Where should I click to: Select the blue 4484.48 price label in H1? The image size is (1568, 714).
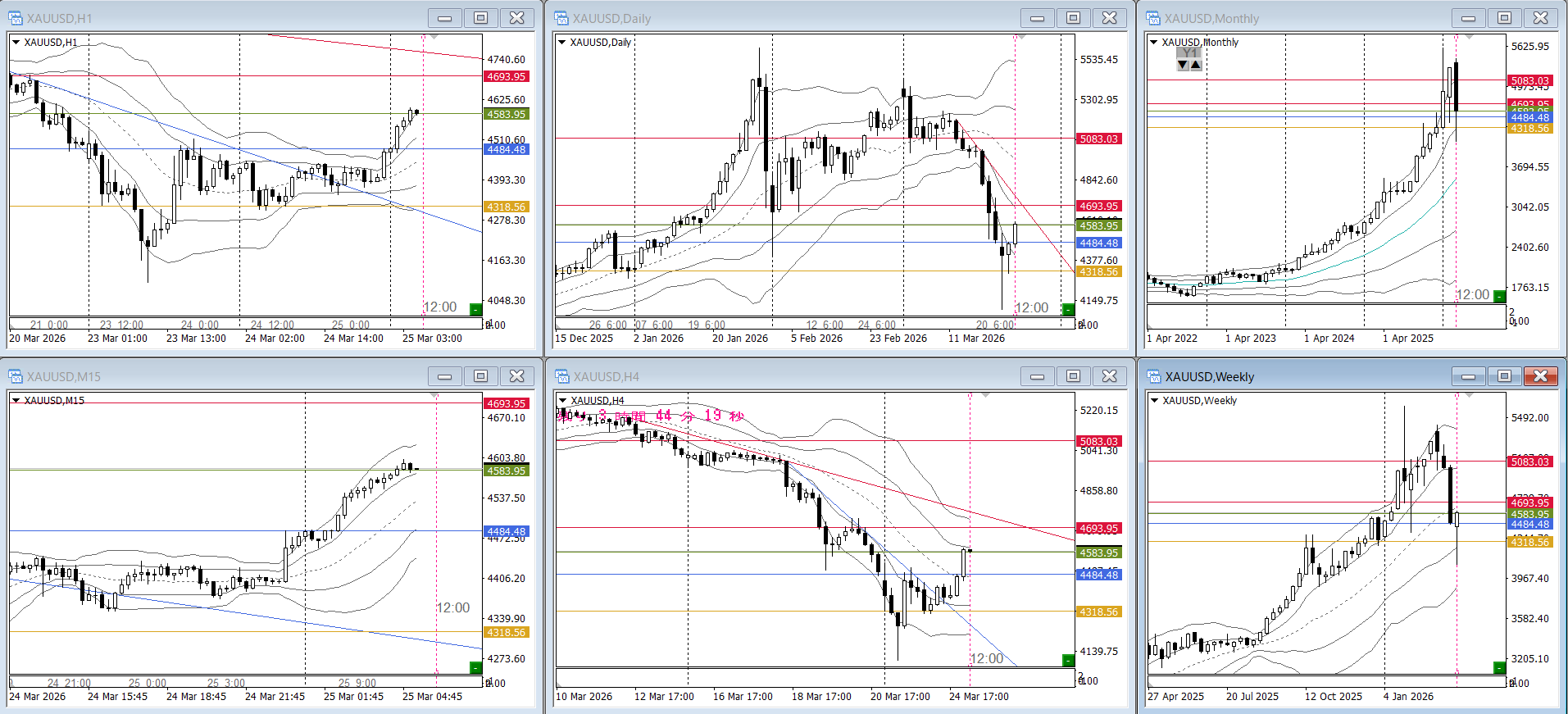507,149
